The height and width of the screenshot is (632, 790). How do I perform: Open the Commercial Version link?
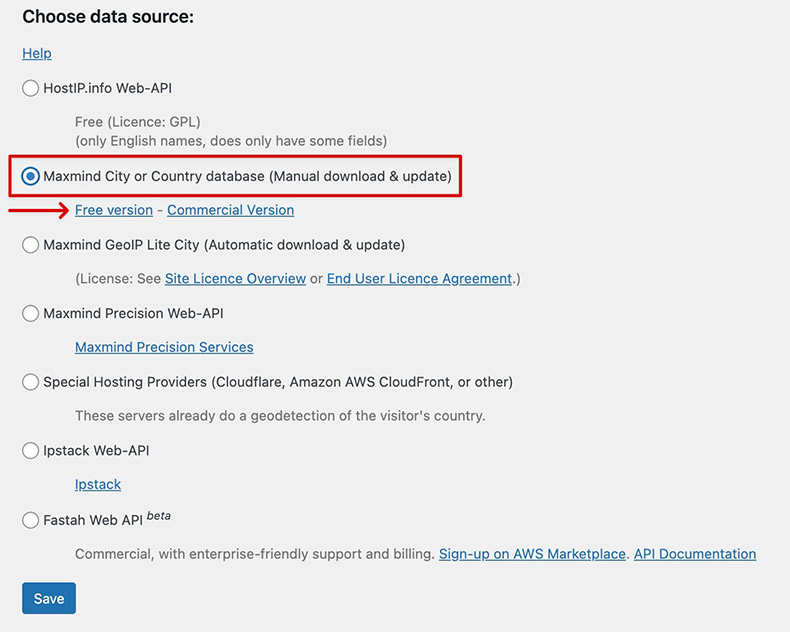231,210
